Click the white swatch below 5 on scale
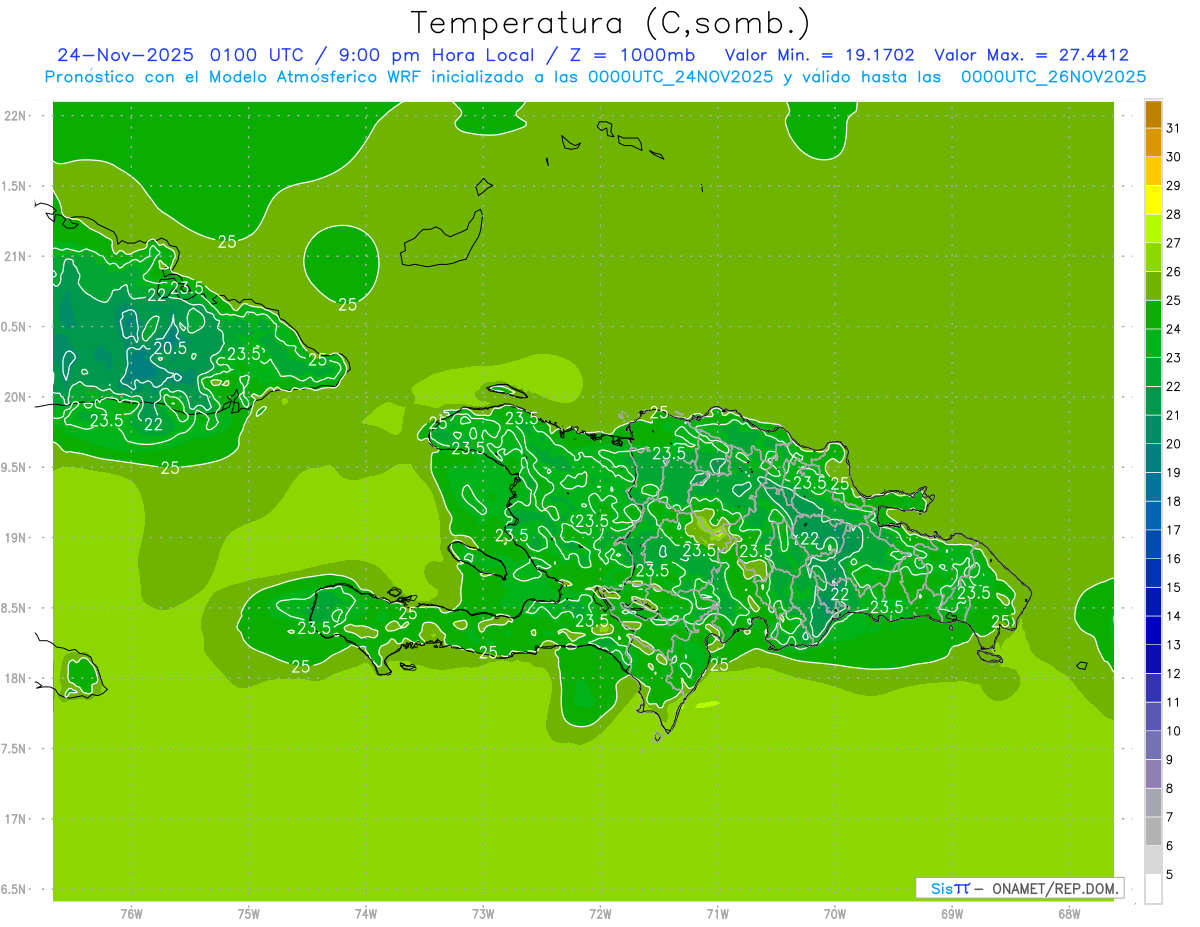Screen dimensions: 1200x927 click(1153, 889)
